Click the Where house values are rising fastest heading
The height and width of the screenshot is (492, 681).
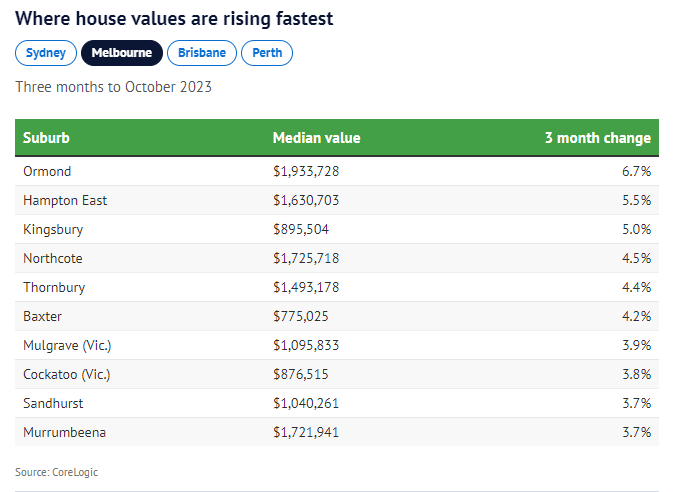[x=174, y=19]
